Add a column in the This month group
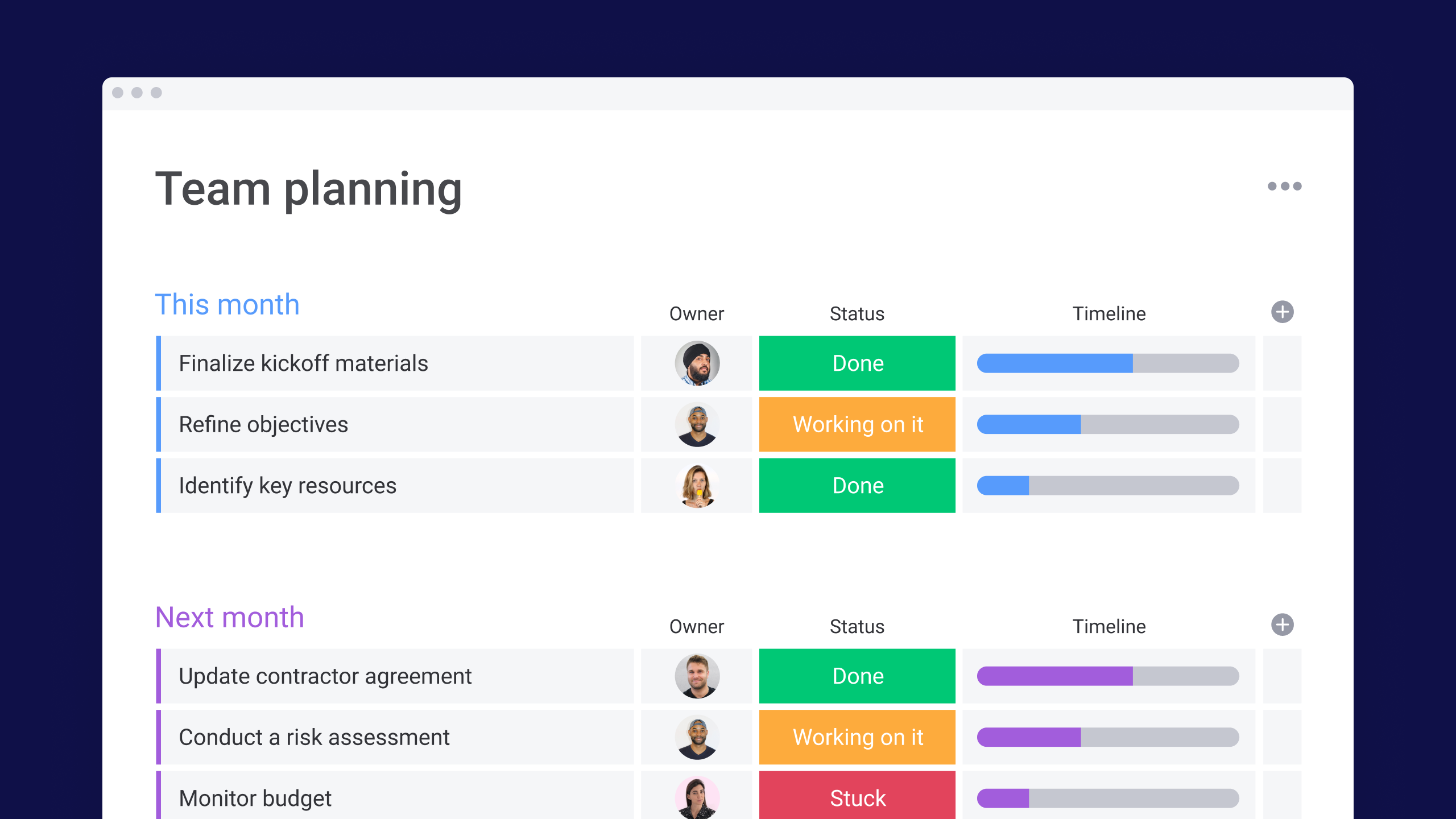The width and height of the screenshot is (1456, 819). point(1282,312)
